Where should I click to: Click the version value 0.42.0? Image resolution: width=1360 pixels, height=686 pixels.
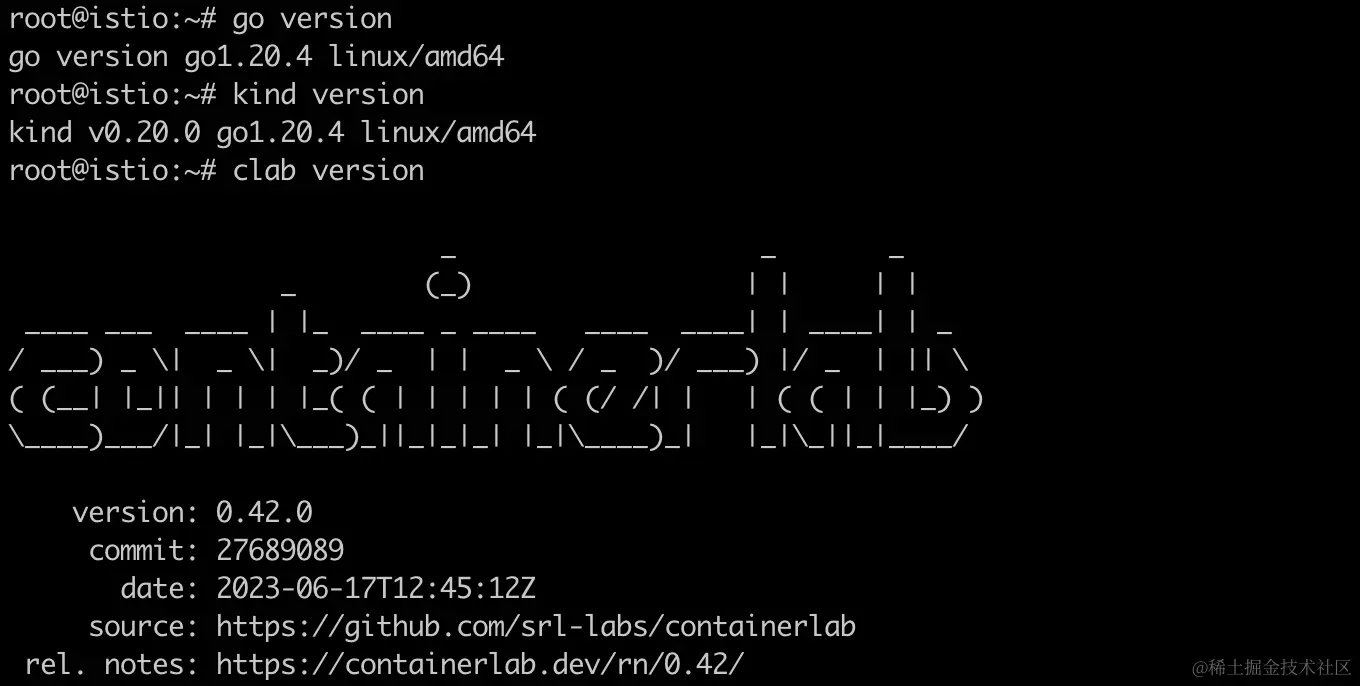264,513
